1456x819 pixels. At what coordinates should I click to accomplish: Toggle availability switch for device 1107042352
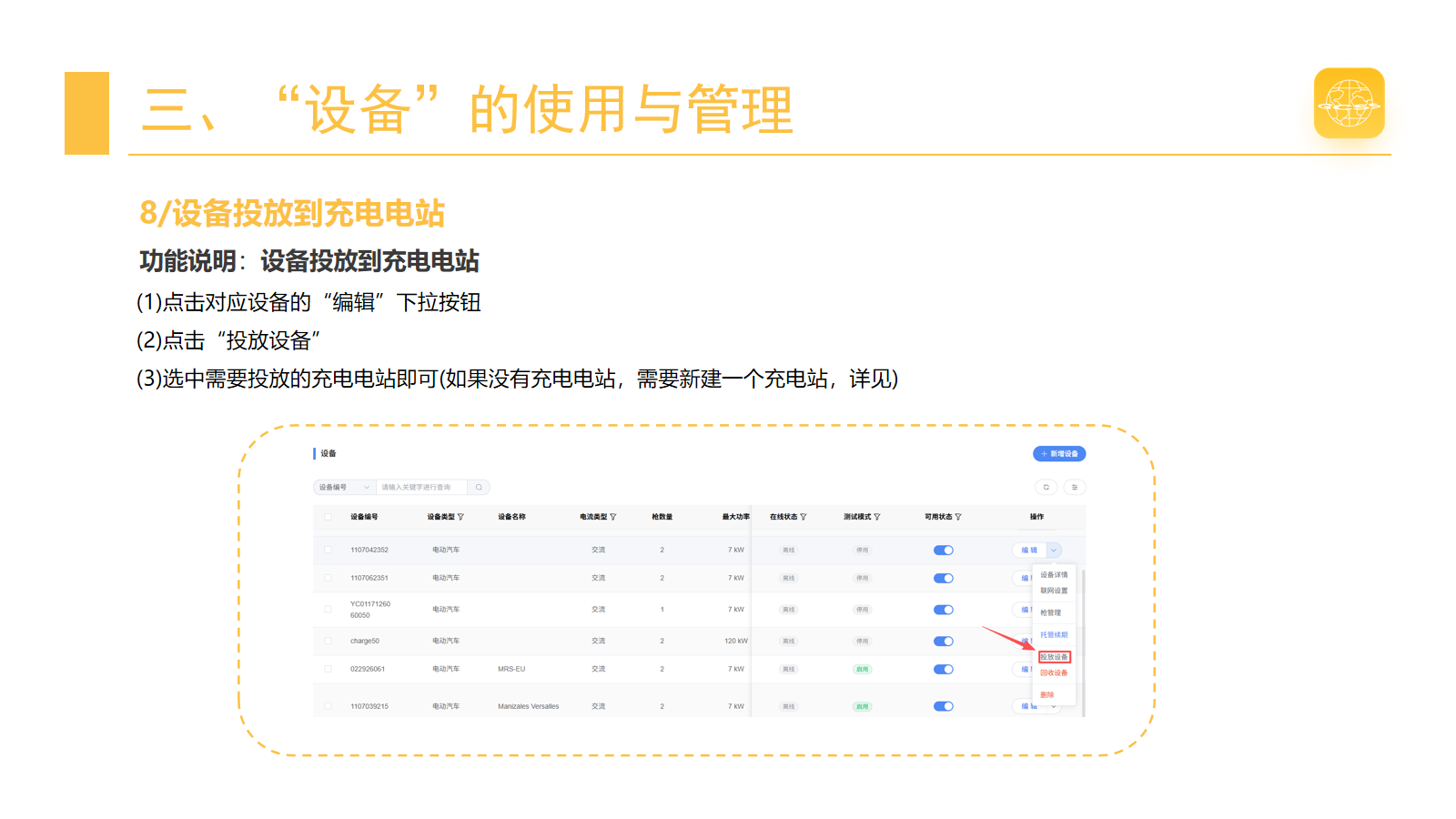pyautogui.click(x=944, y=550)
